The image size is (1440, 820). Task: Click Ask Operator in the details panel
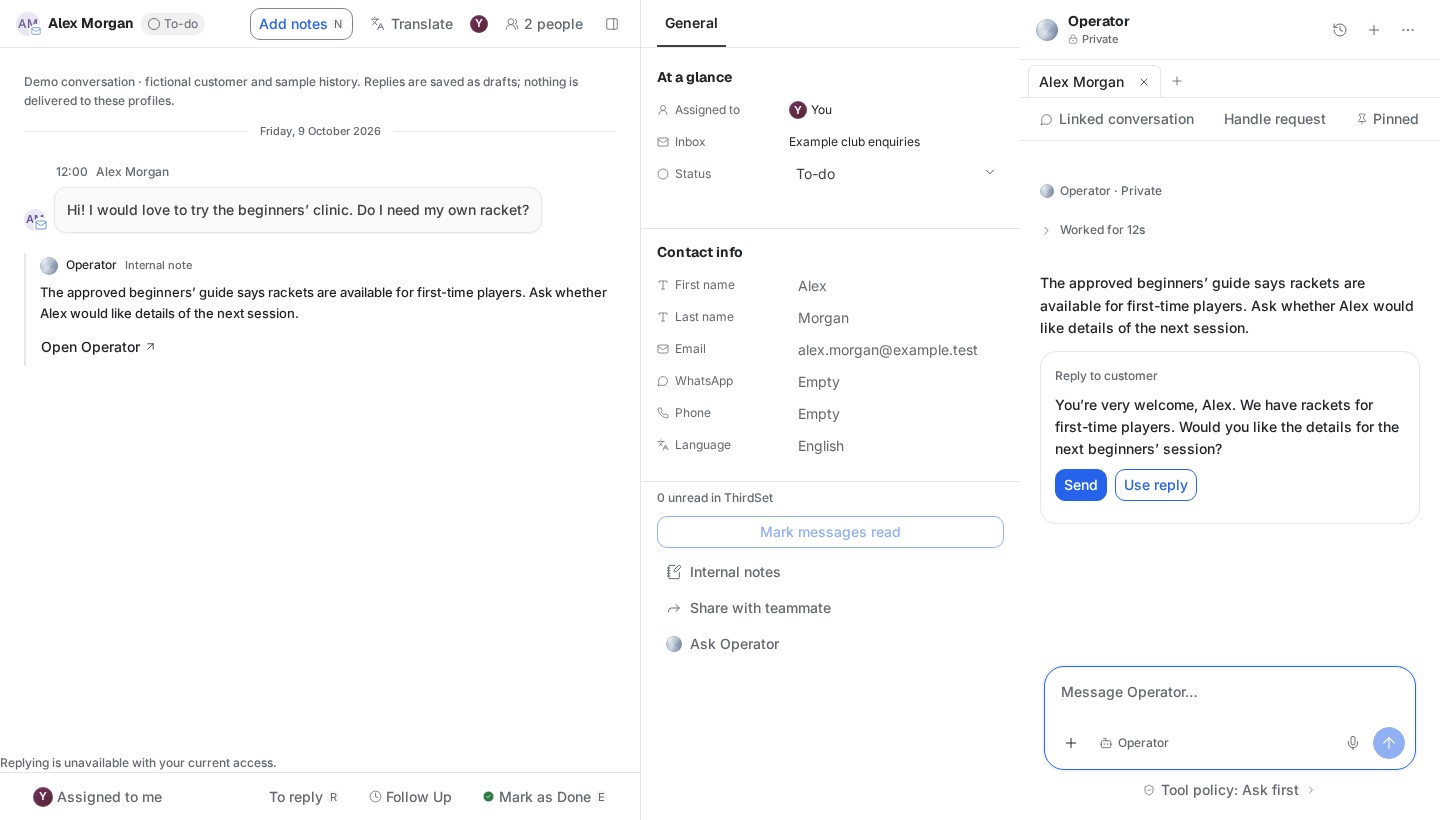click(x=723, y=644)
